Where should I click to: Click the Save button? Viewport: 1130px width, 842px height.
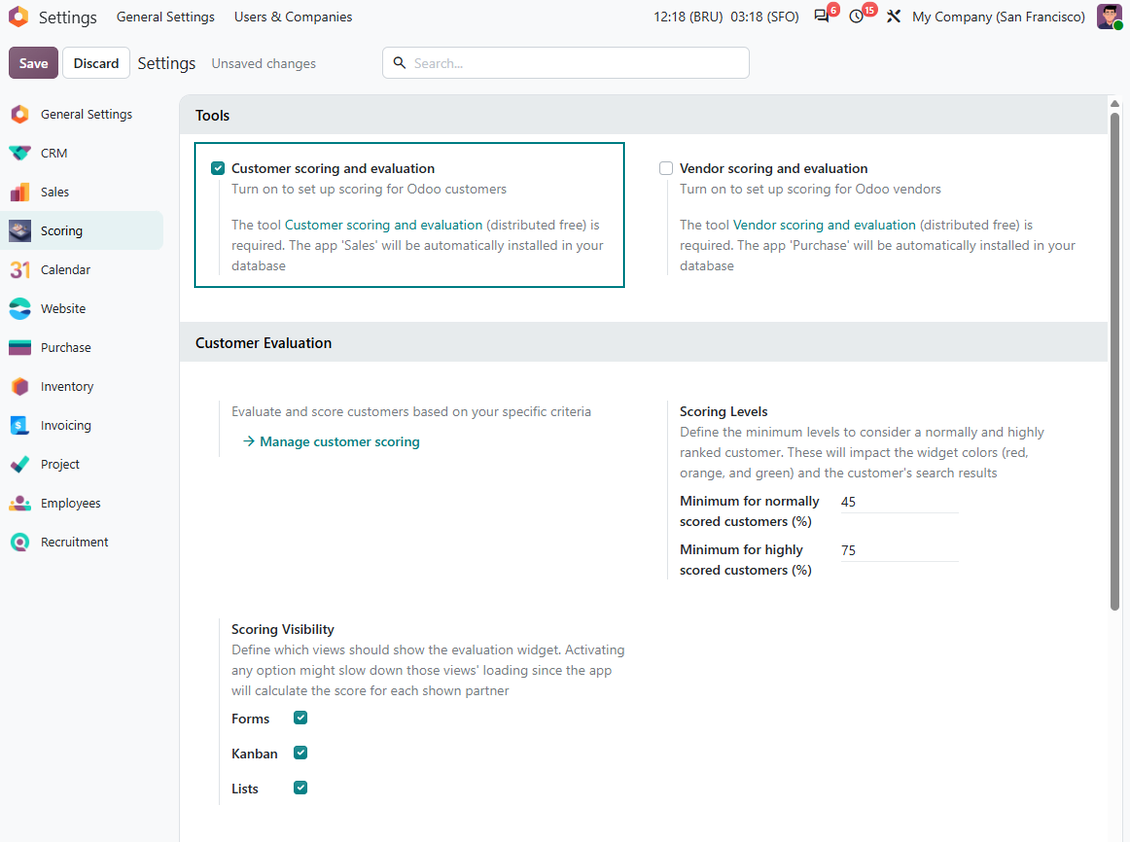pyautogui.click(x=33, y=63)
